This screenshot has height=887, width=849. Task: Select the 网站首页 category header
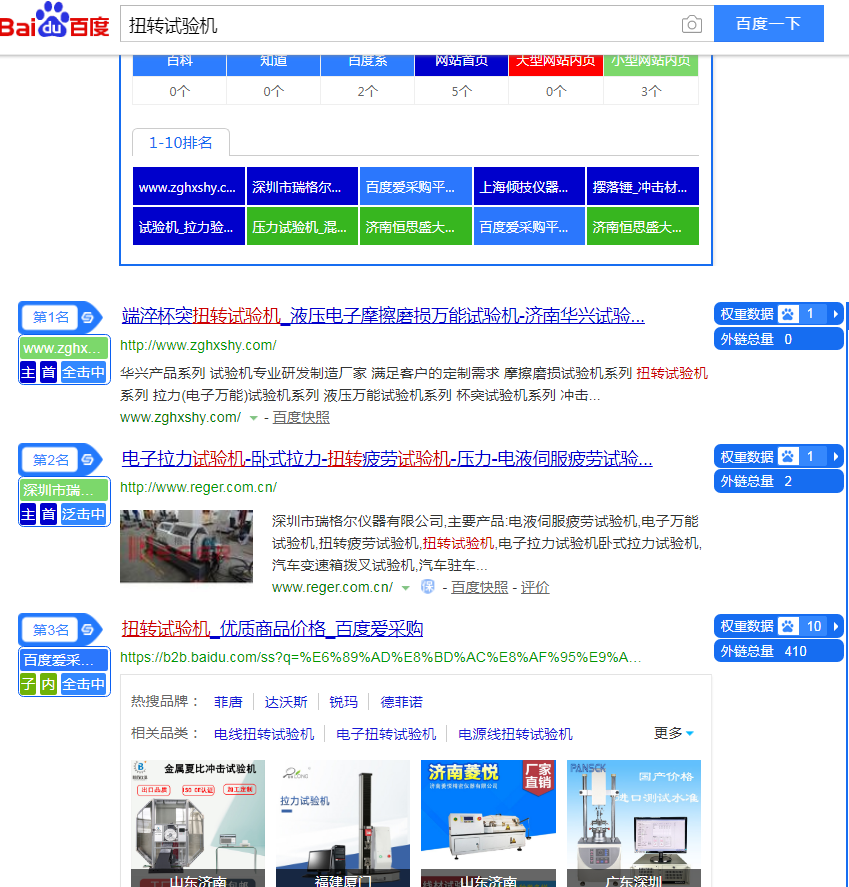tap(461, 65)
